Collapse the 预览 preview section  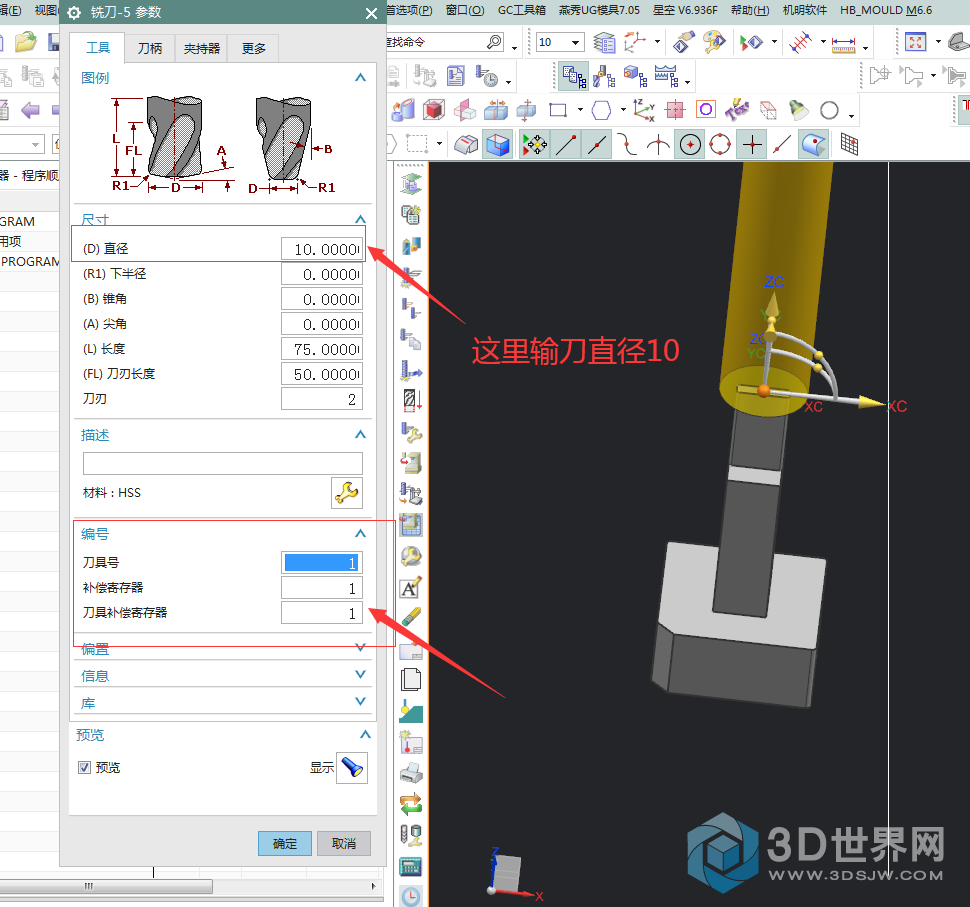(366, 734)
